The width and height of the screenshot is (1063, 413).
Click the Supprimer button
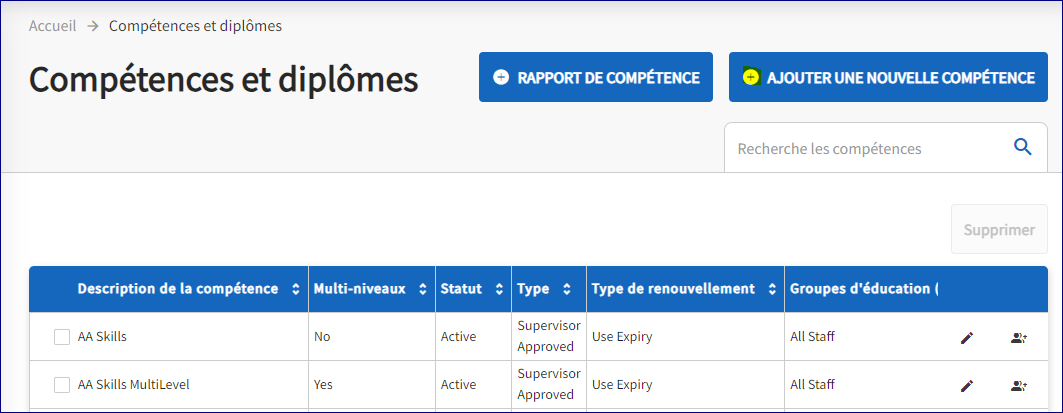(x=999, y=230)
